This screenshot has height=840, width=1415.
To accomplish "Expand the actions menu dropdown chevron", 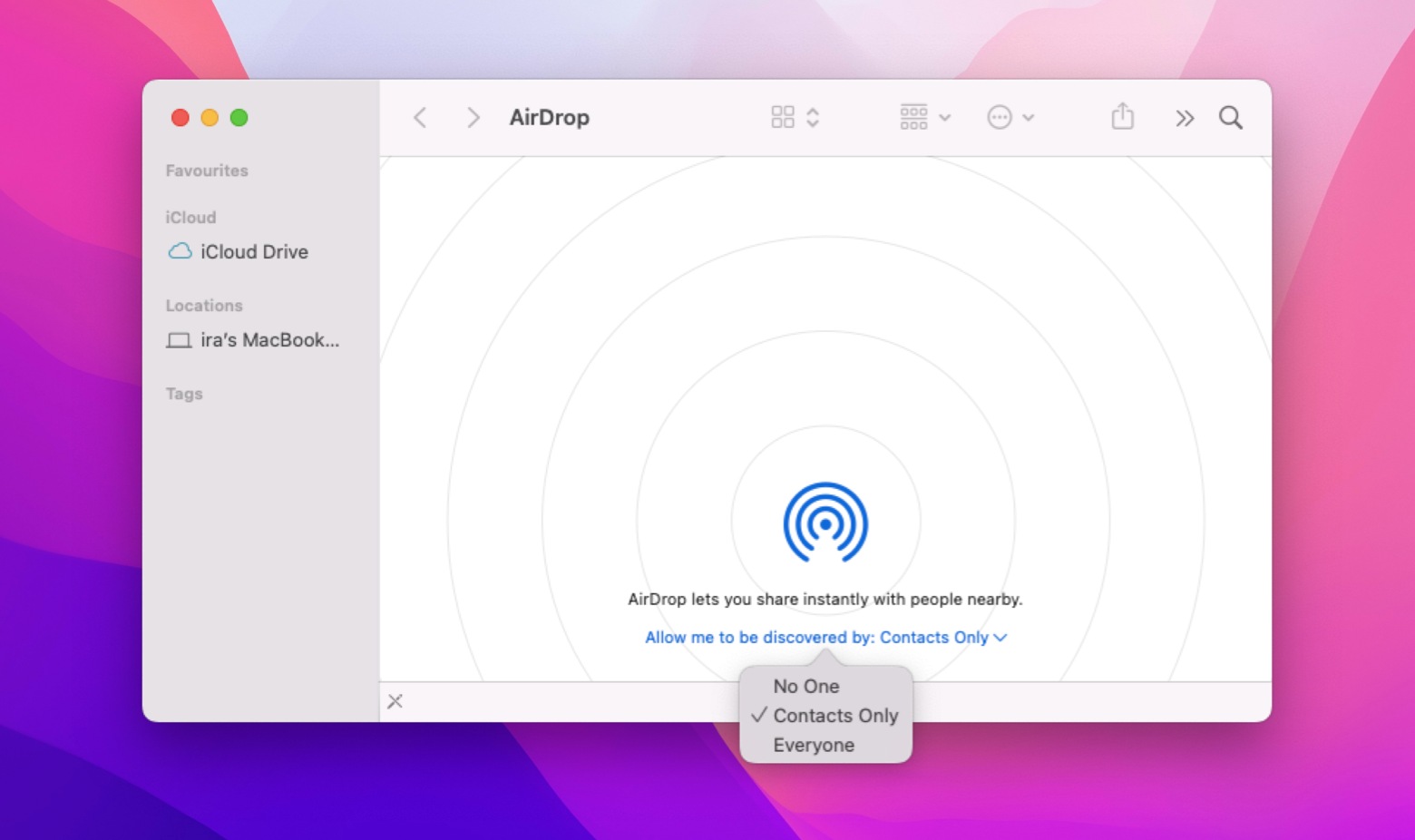I will tap(1030, 117).
